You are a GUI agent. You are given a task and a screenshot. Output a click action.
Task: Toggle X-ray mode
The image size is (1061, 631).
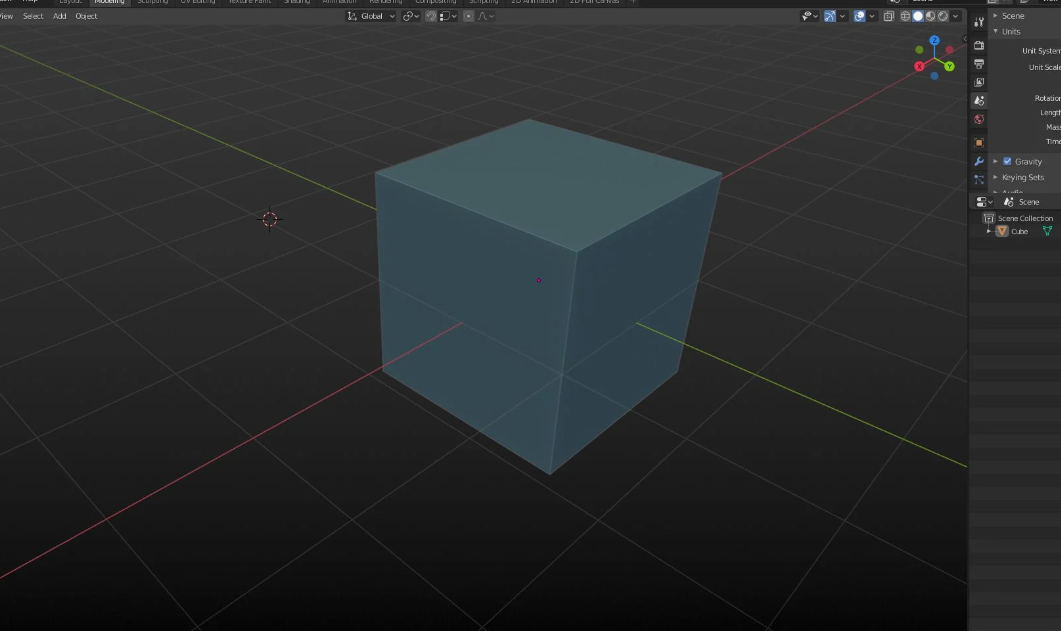click(888, 16)
